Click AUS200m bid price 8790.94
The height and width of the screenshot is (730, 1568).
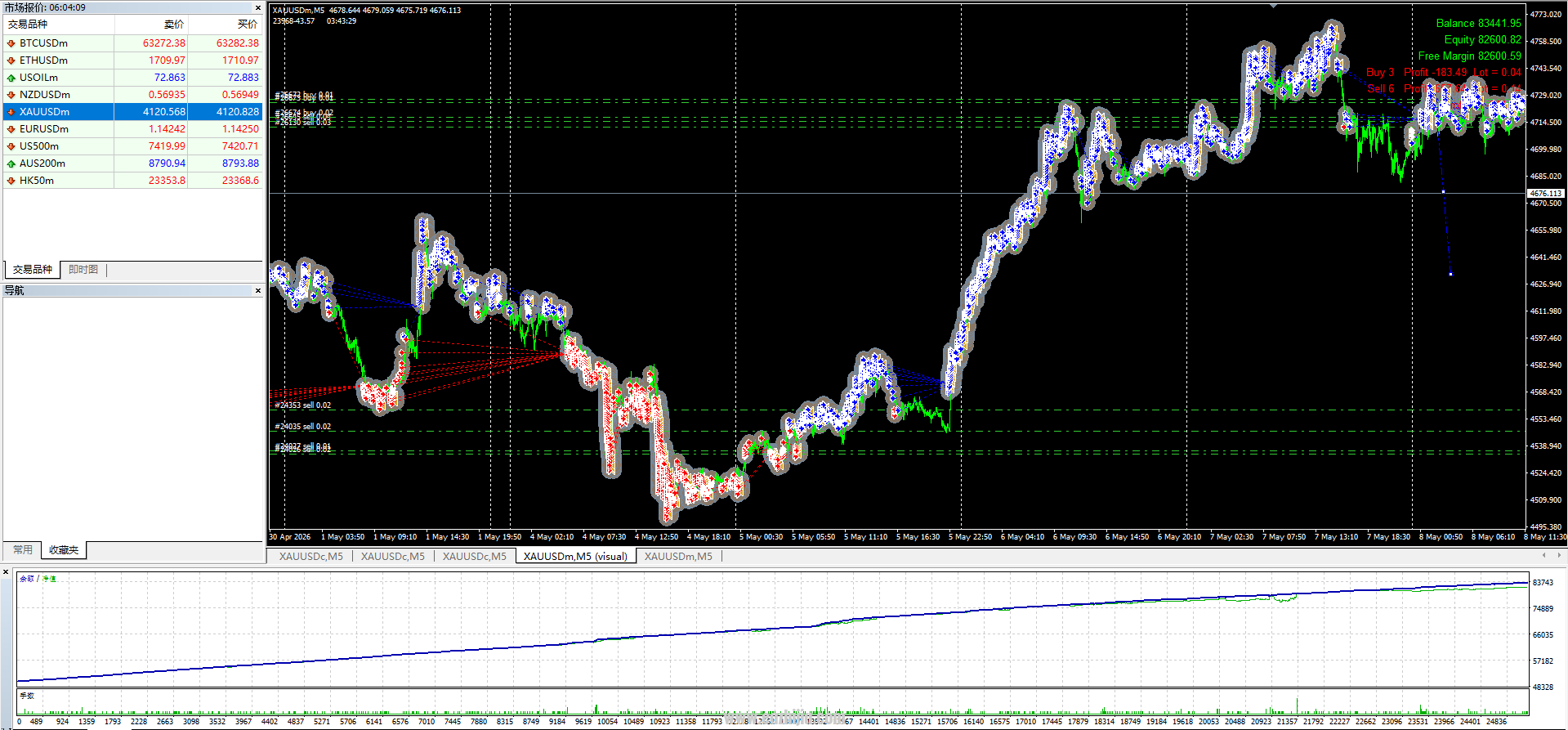click(167, 163)
